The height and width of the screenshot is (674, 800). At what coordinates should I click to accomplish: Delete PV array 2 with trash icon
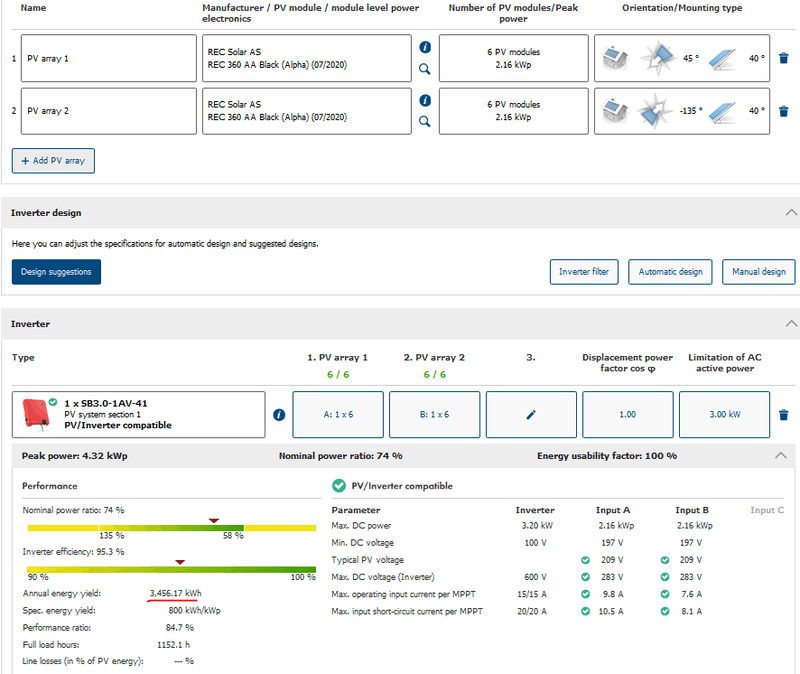[x=784, y=112]
